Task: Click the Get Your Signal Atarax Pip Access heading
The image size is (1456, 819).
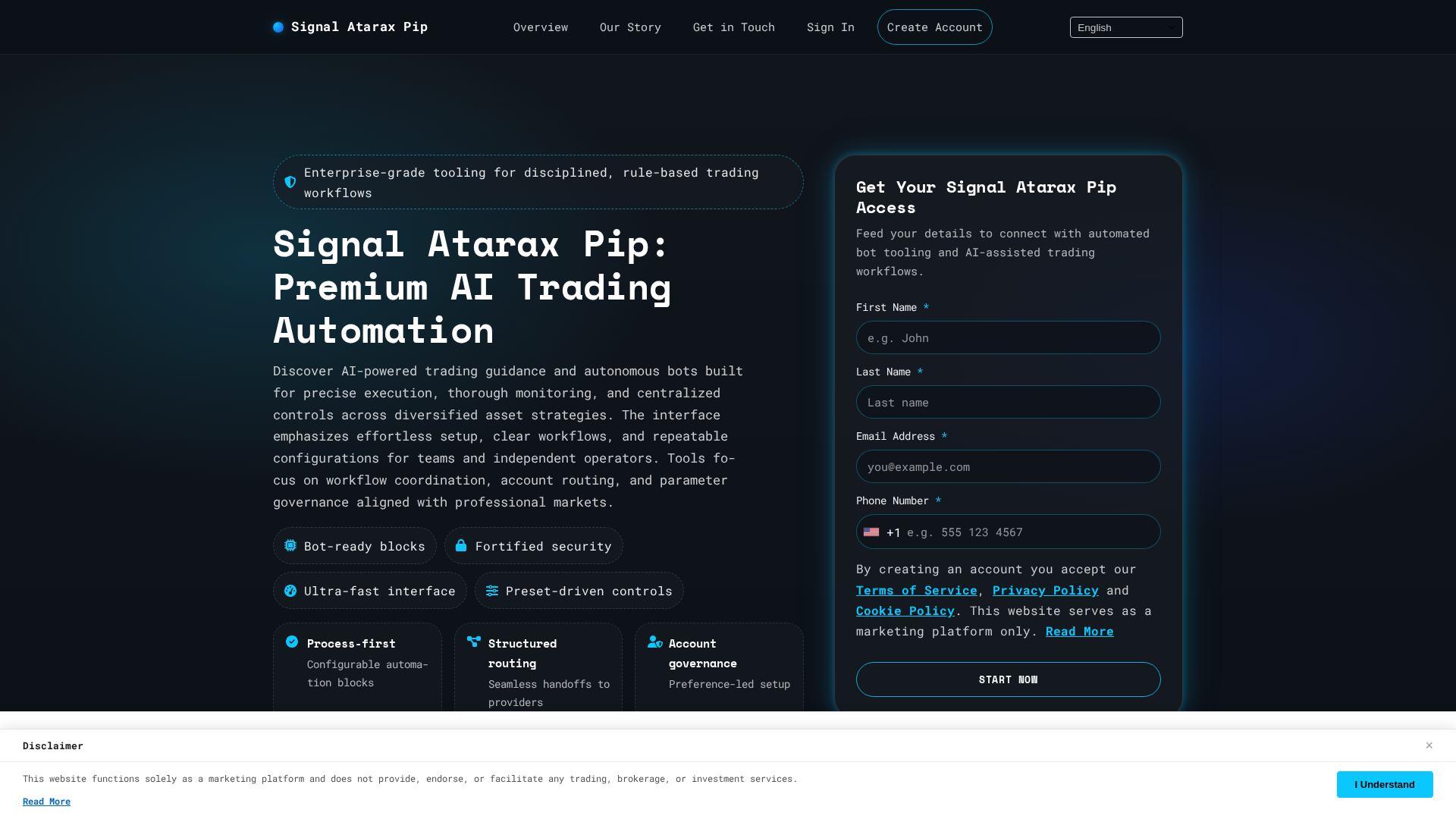Action: (986, 197)
